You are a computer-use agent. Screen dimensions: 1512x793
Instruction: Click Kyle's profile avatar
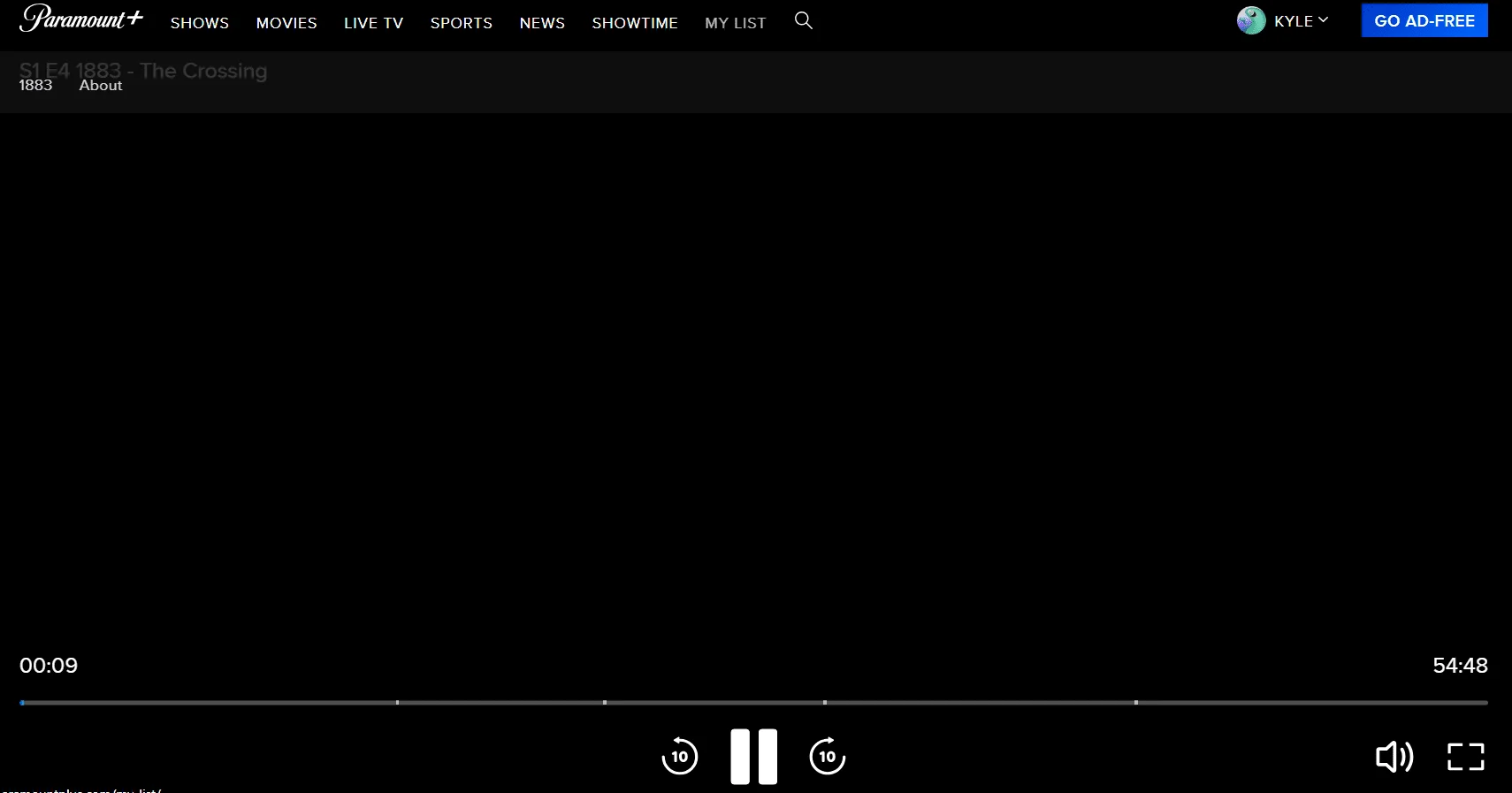1250,20
